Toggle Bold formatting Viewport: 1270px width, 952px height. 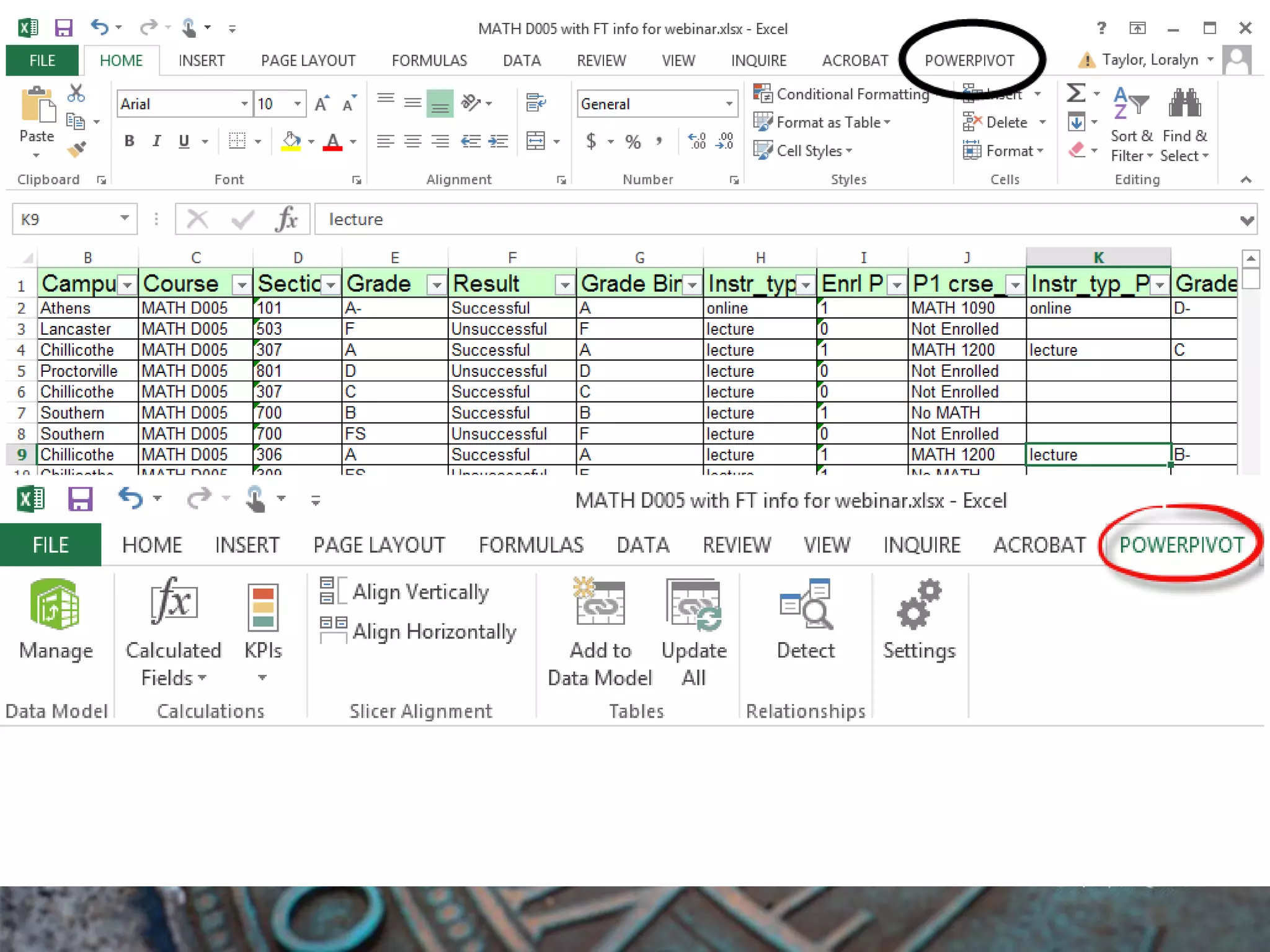point(129,141)
